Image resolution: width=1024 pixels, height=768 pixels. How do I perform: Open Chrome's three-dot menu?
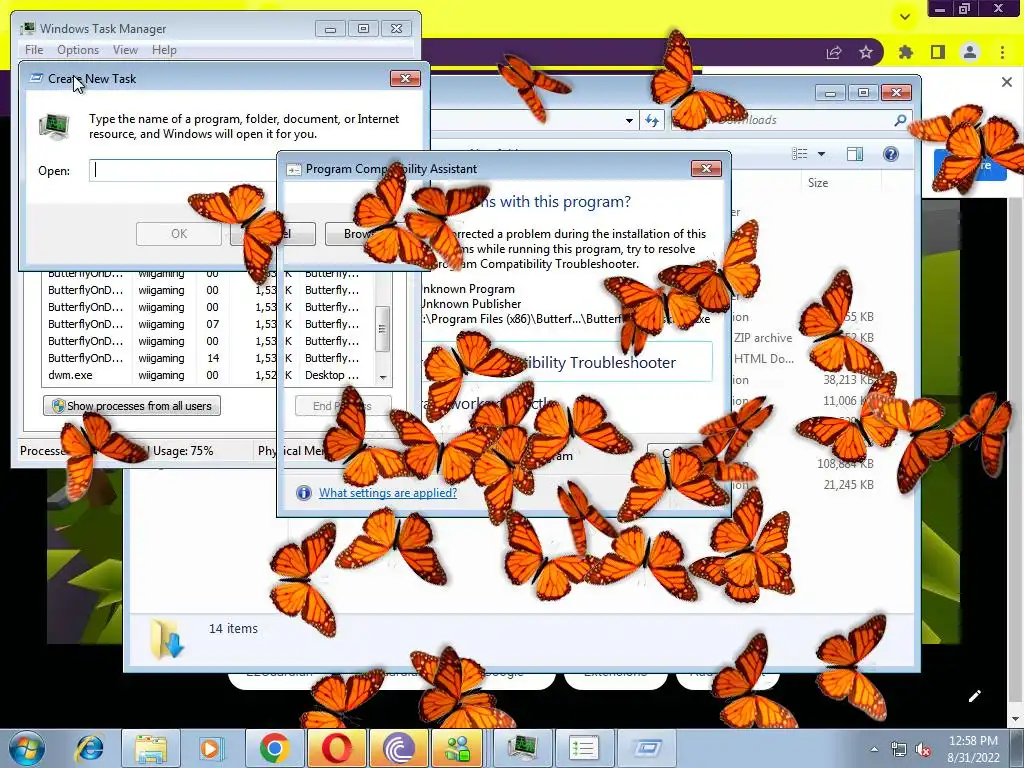[x=1002, y=52]
